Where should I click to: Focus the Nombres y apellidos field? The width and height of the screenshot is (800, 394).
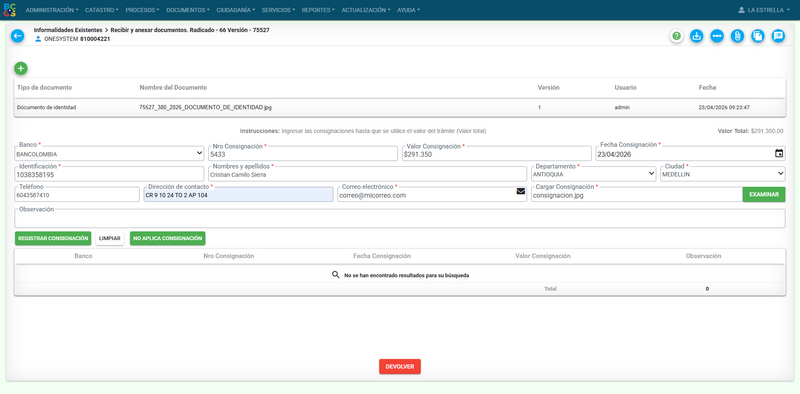pyautogui.click(x=367, y=174)
